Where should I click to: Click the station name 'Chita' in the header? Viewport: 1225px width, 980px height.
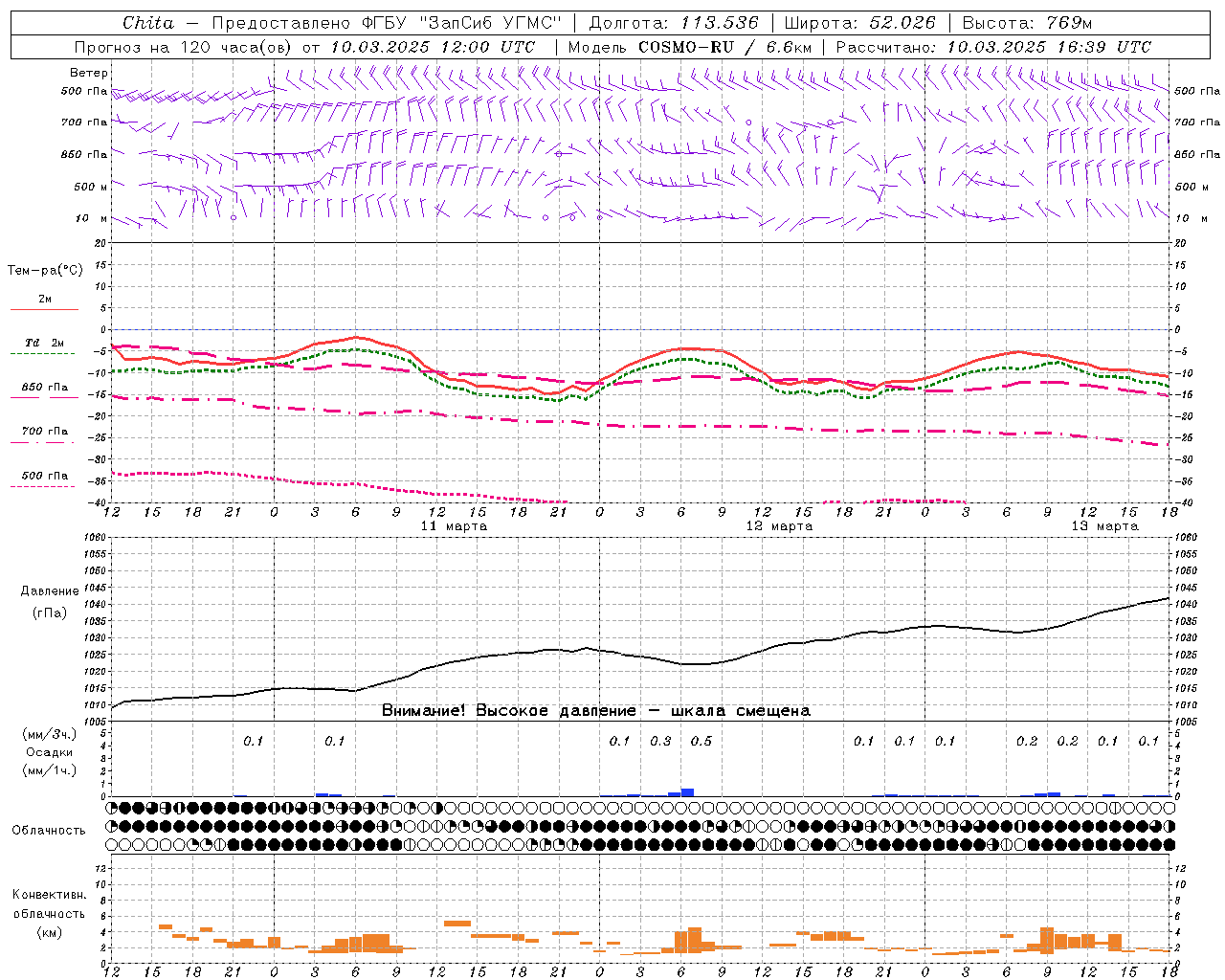(x=148, y=23)
